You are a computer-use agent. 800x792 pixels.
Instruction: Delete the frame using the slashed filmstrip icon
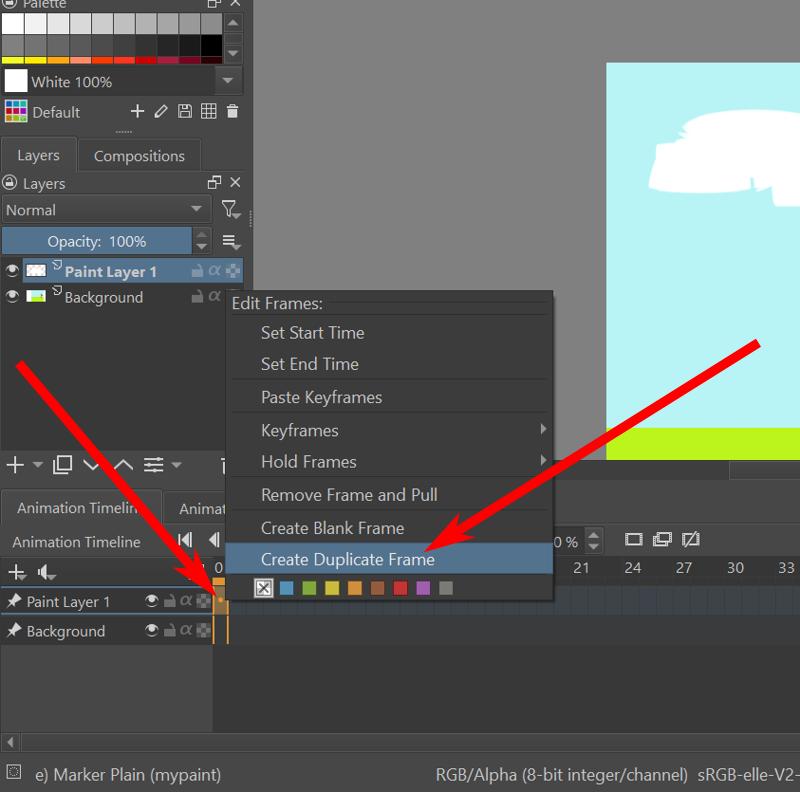pyautogui.click(x=690, y=540)
